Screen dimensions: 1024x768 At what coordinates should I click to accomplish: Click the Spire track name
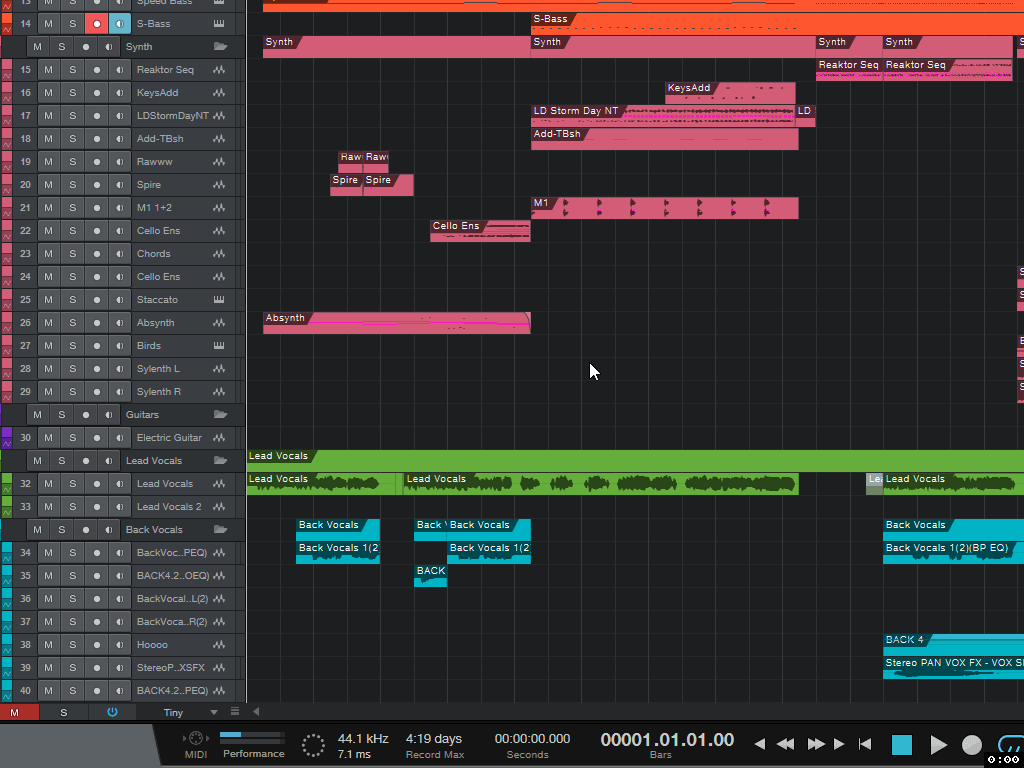(x=149, y=185)
